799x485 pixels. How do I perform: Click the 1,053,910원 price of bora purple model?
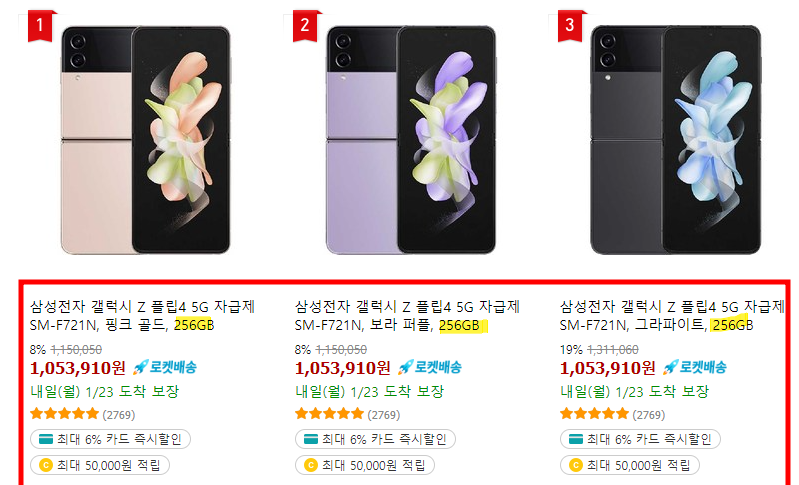pos(342,368)
